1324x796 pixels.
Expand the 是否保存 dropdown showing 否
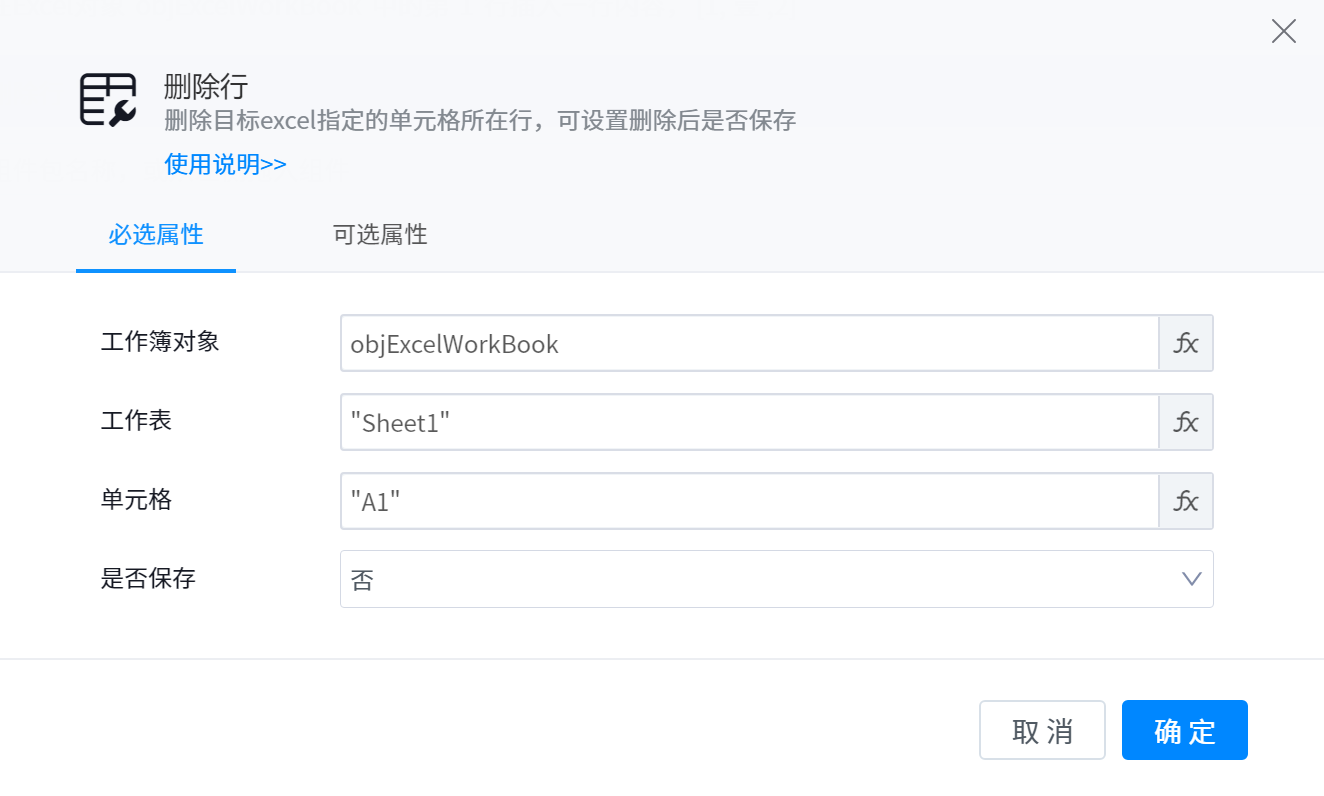(x=775, y=579)
